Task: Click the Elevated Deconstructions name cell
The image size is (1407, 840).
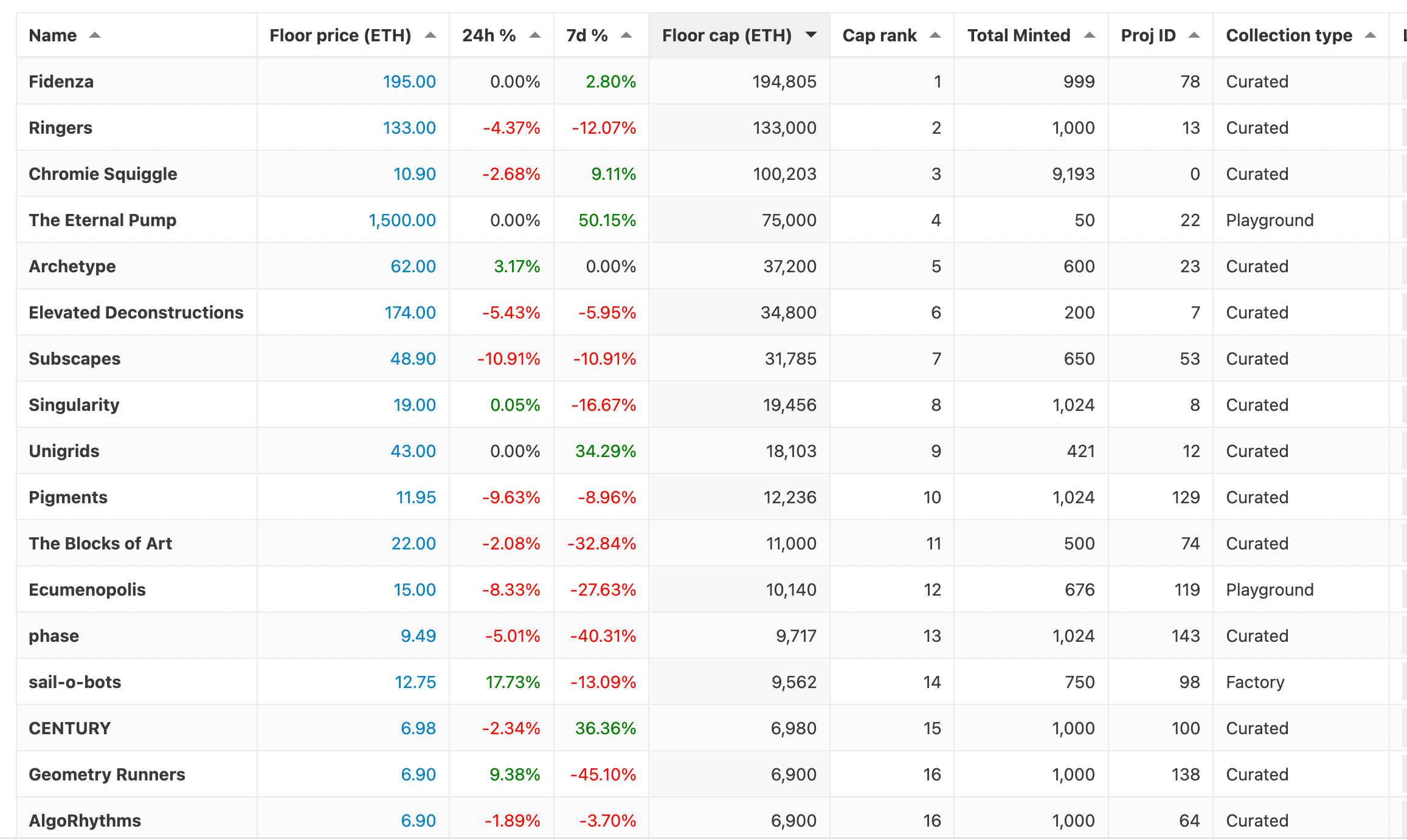Action: click(136, 312)
